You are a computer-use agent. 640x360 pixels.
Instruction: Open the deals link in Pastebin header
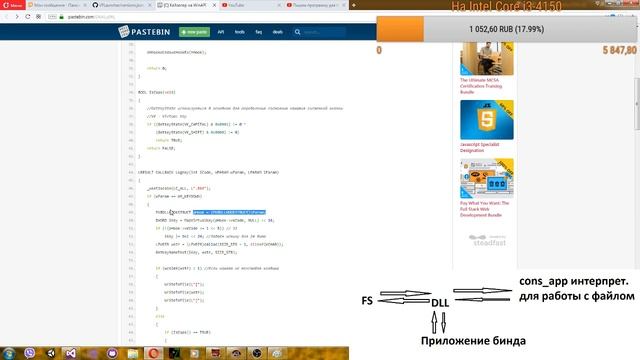pyautogui.click(x=278, y=32)
